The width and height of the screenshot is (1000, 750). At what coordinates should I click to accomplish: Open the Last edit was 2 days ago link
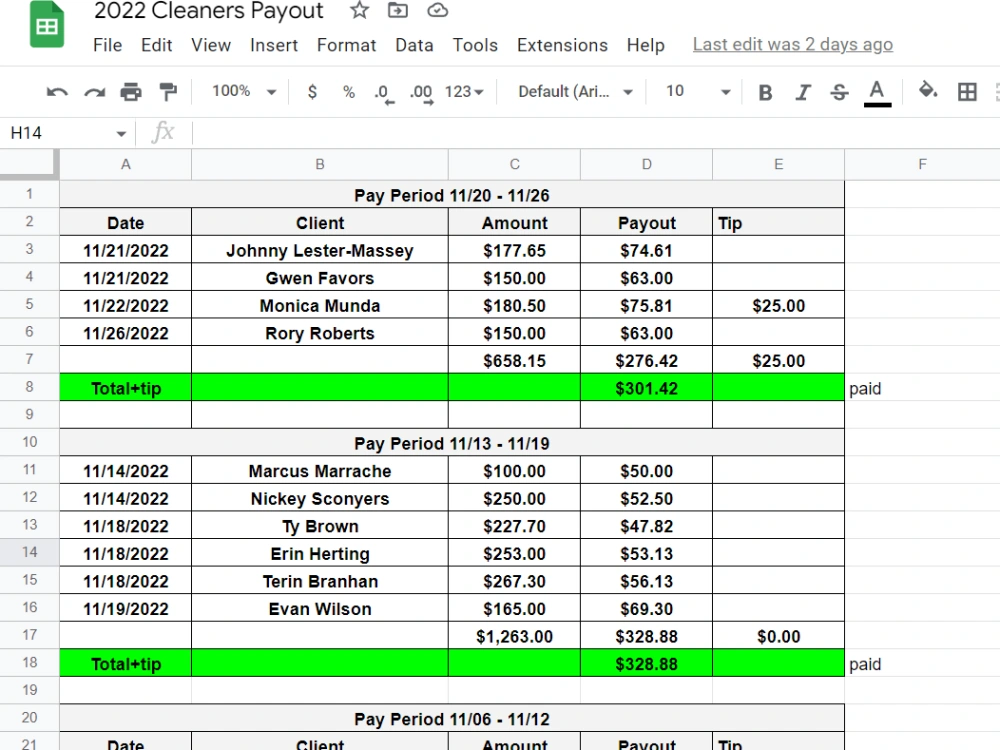(x=793, y=45)
